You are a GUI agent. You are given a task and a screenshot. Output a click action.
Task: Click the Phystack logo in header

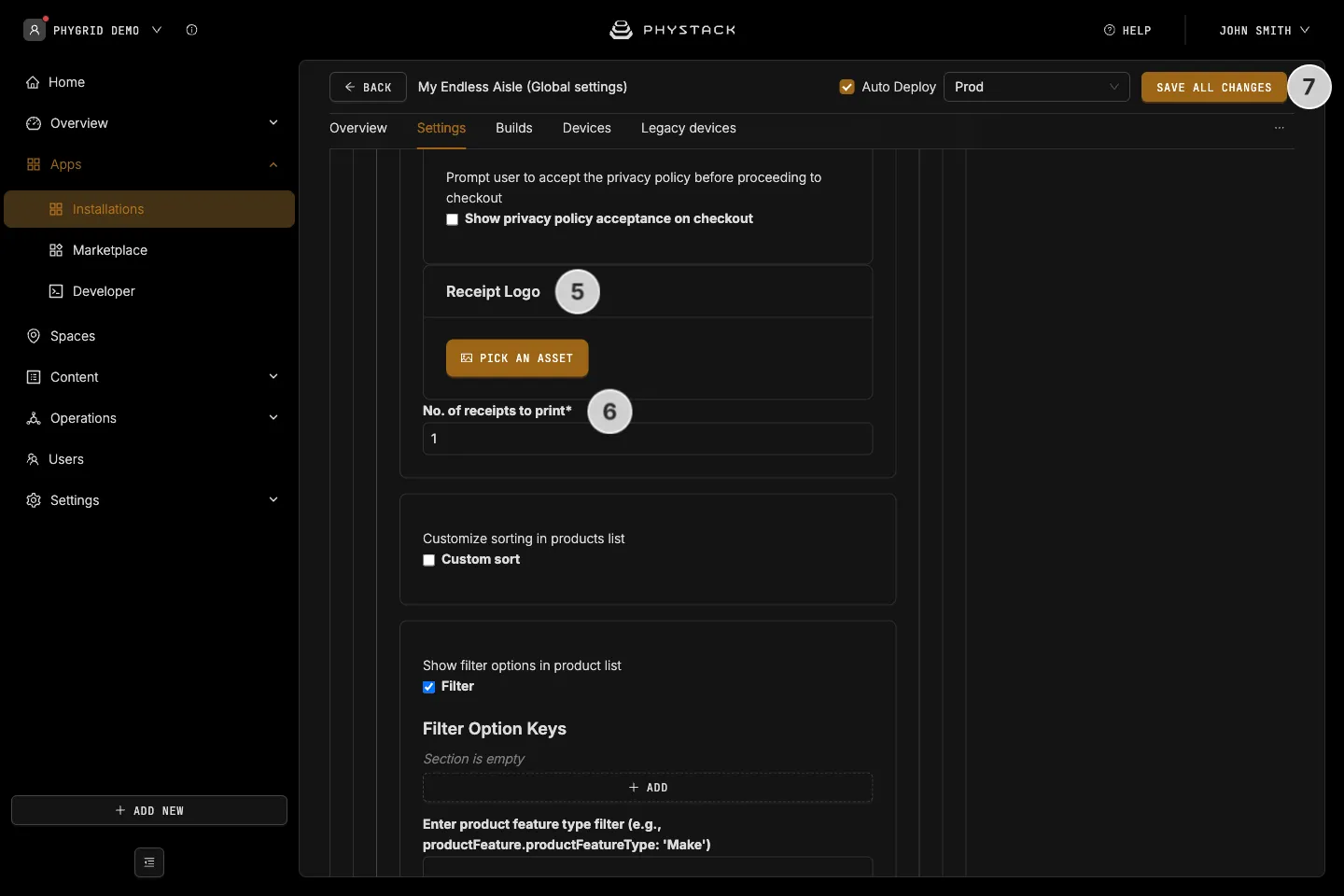672,30
